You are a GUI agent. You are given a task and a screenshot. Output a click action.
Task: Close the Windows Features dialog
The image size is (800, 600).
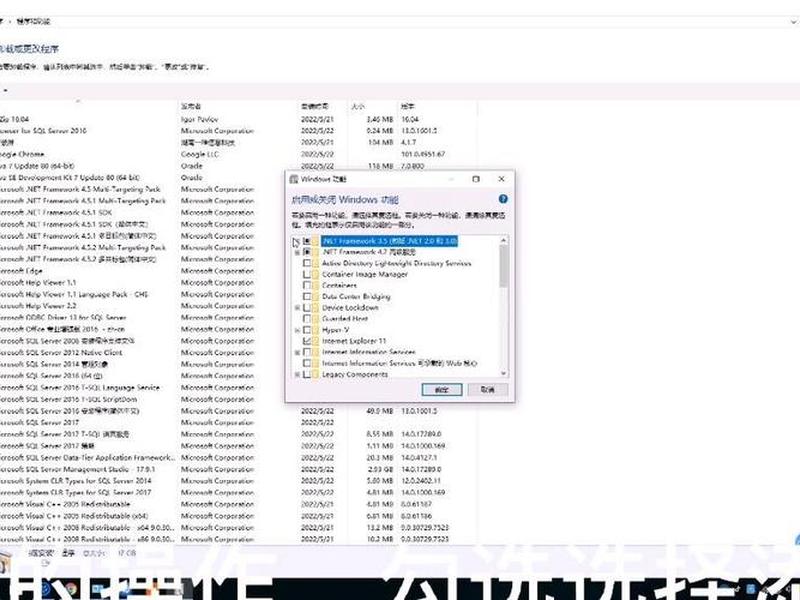point(502,179)
